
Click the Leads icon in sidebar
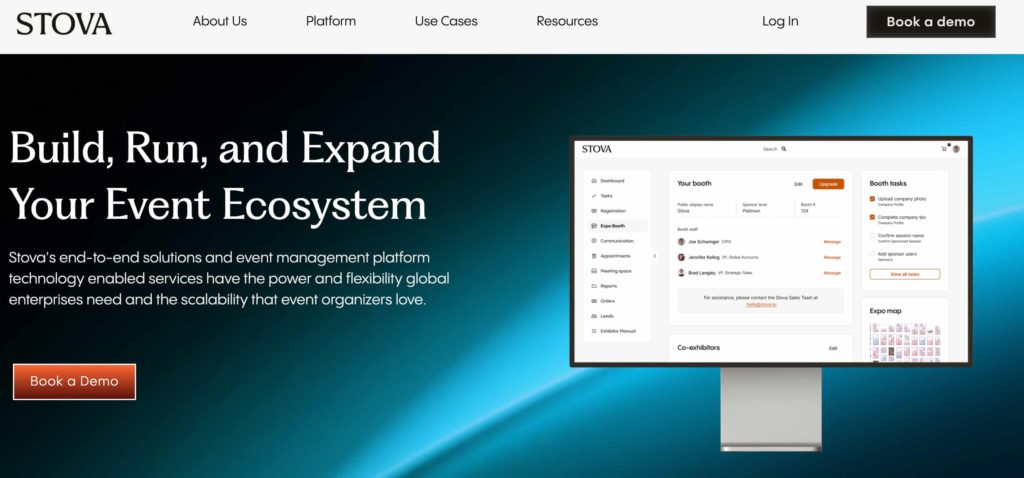[594, 316]
